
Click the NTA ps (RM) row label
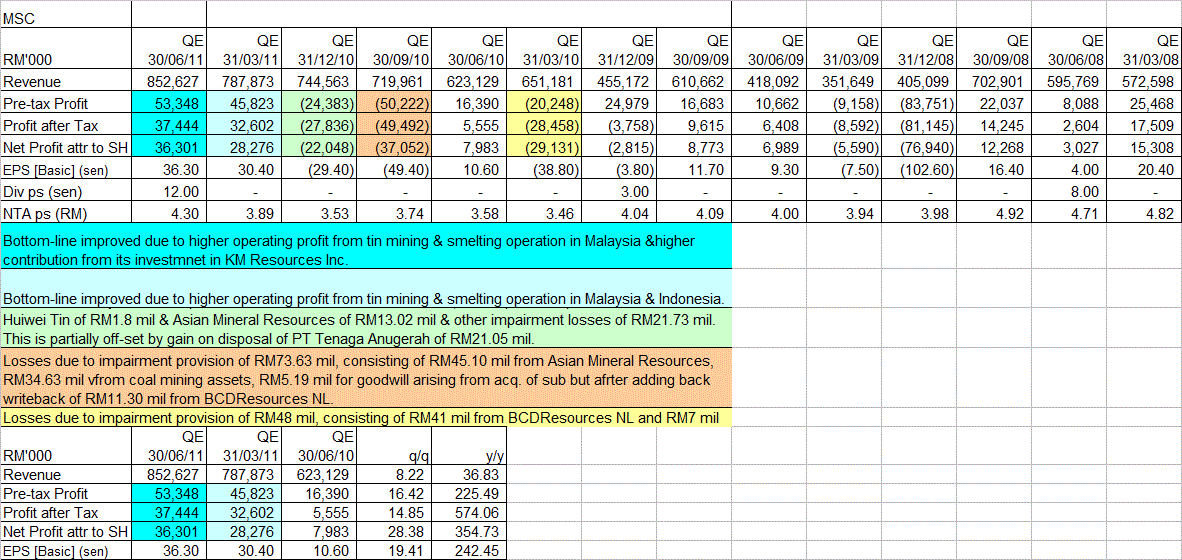[66, 213]
